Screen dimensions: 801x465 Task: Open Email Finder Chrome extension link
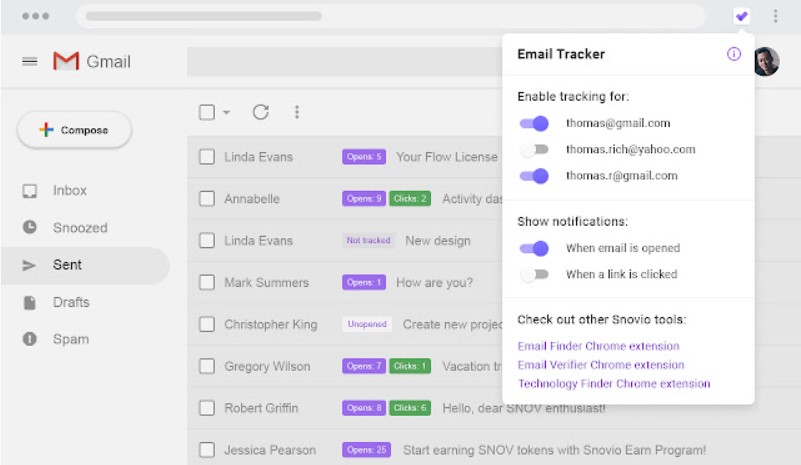tap(598, 346)
